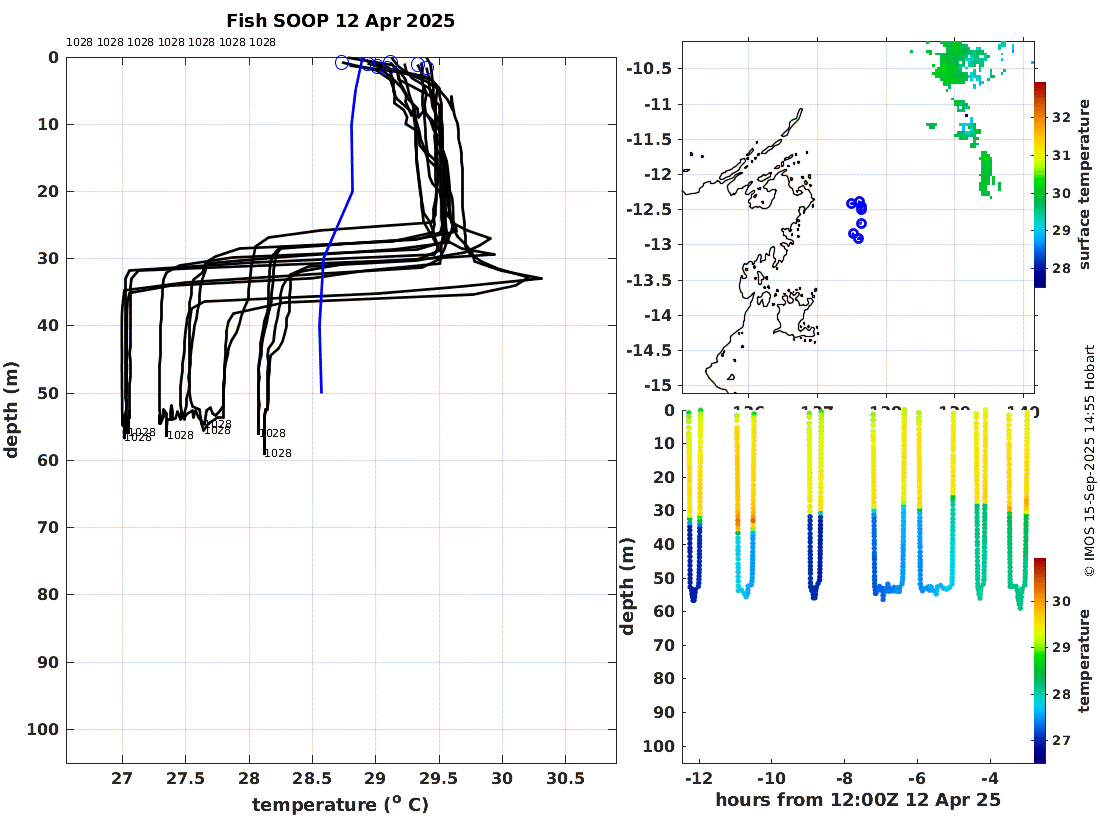Image resolution: width=1100 pixels, height=820 pixels.
Task: Click the large green SST patch near -10.5 latitude
Action: pyautogui.click(x=955, y=65)
